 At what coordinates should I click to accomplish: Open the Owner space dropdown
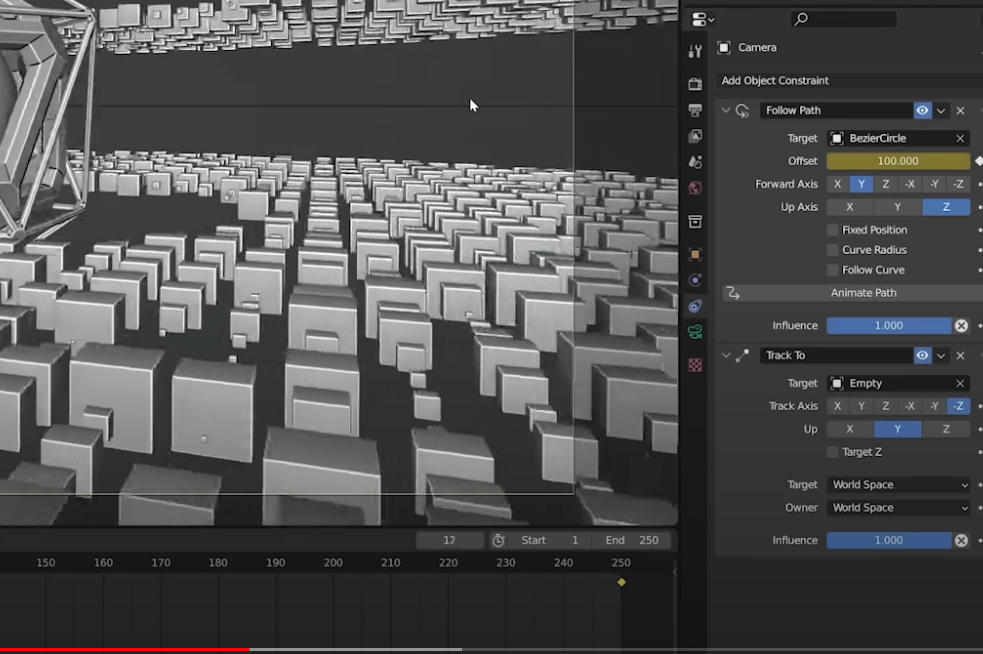pyautogui.click(x=899, y=508)
